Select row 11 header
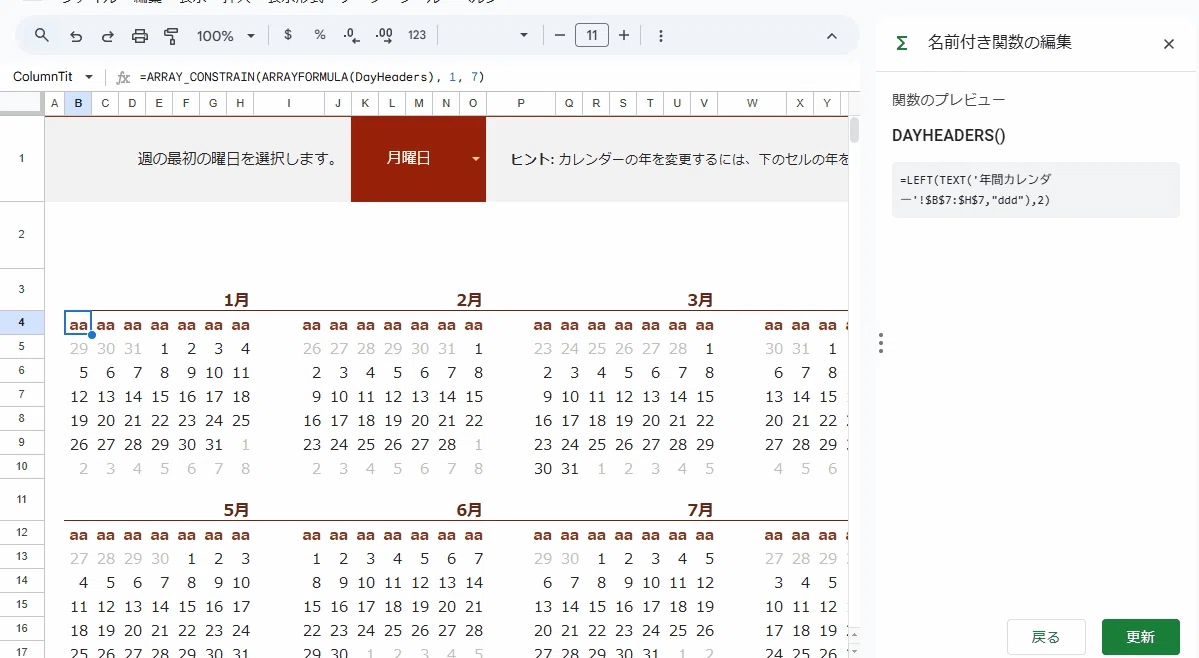Viewport: 1199px width, 658px height. pyautogui.click(x=21, y=499)
